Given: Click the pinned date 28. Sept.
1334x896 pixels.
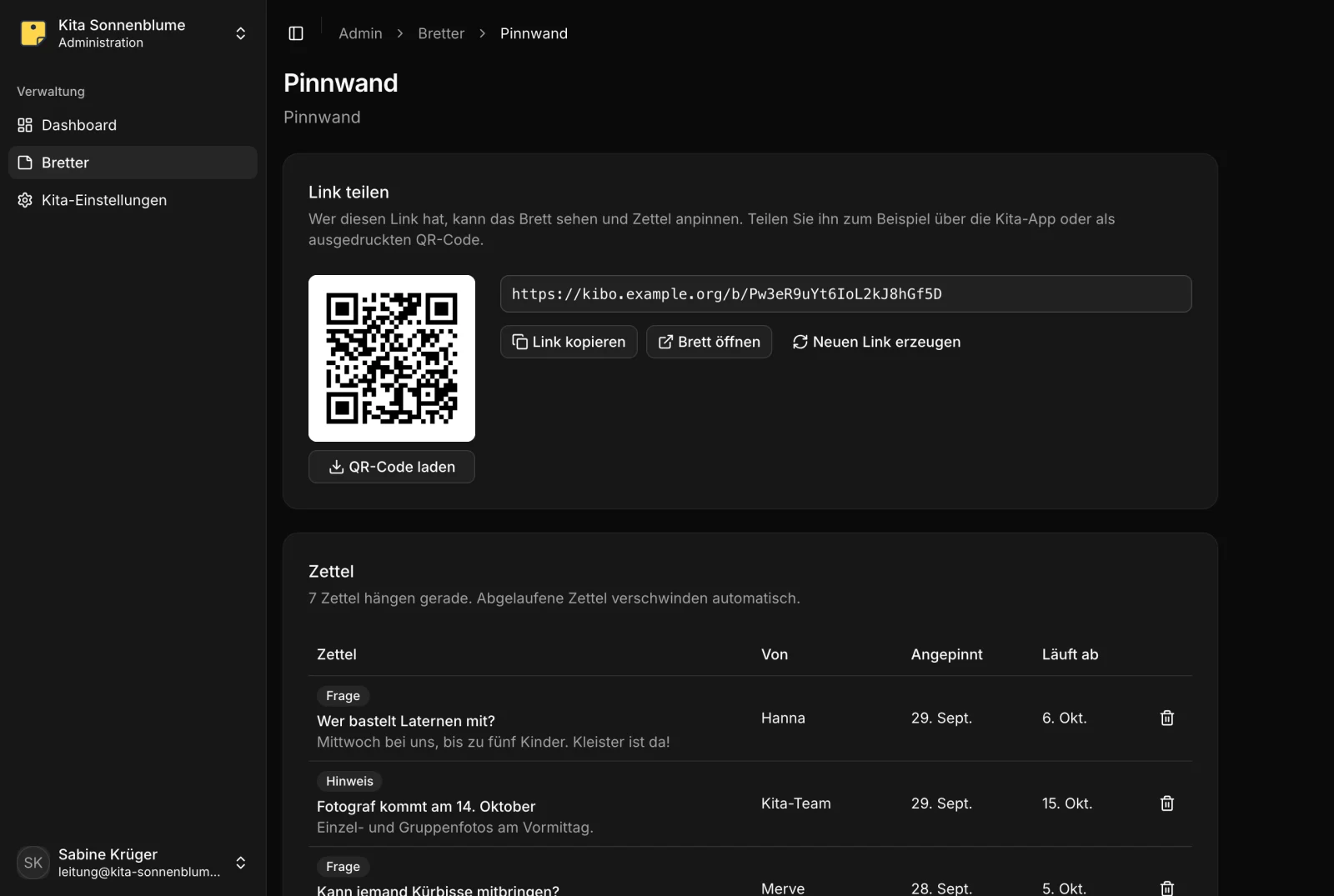Looking at the screenshot, I should 941,888.
